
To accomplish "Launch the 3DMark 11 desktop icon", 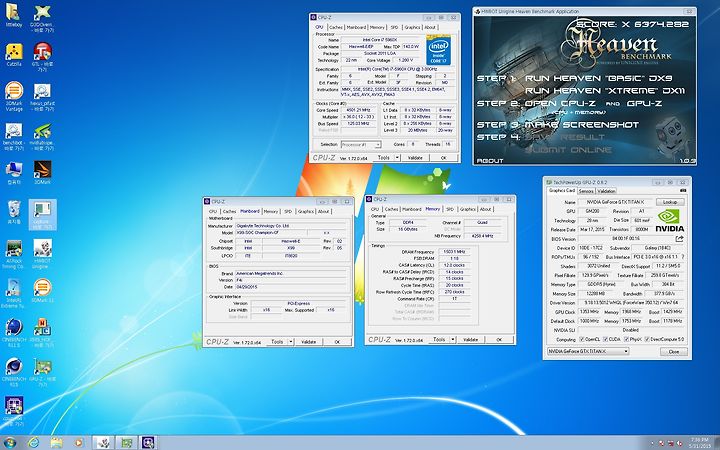I will pyautogui.click(x=42, y=291).
